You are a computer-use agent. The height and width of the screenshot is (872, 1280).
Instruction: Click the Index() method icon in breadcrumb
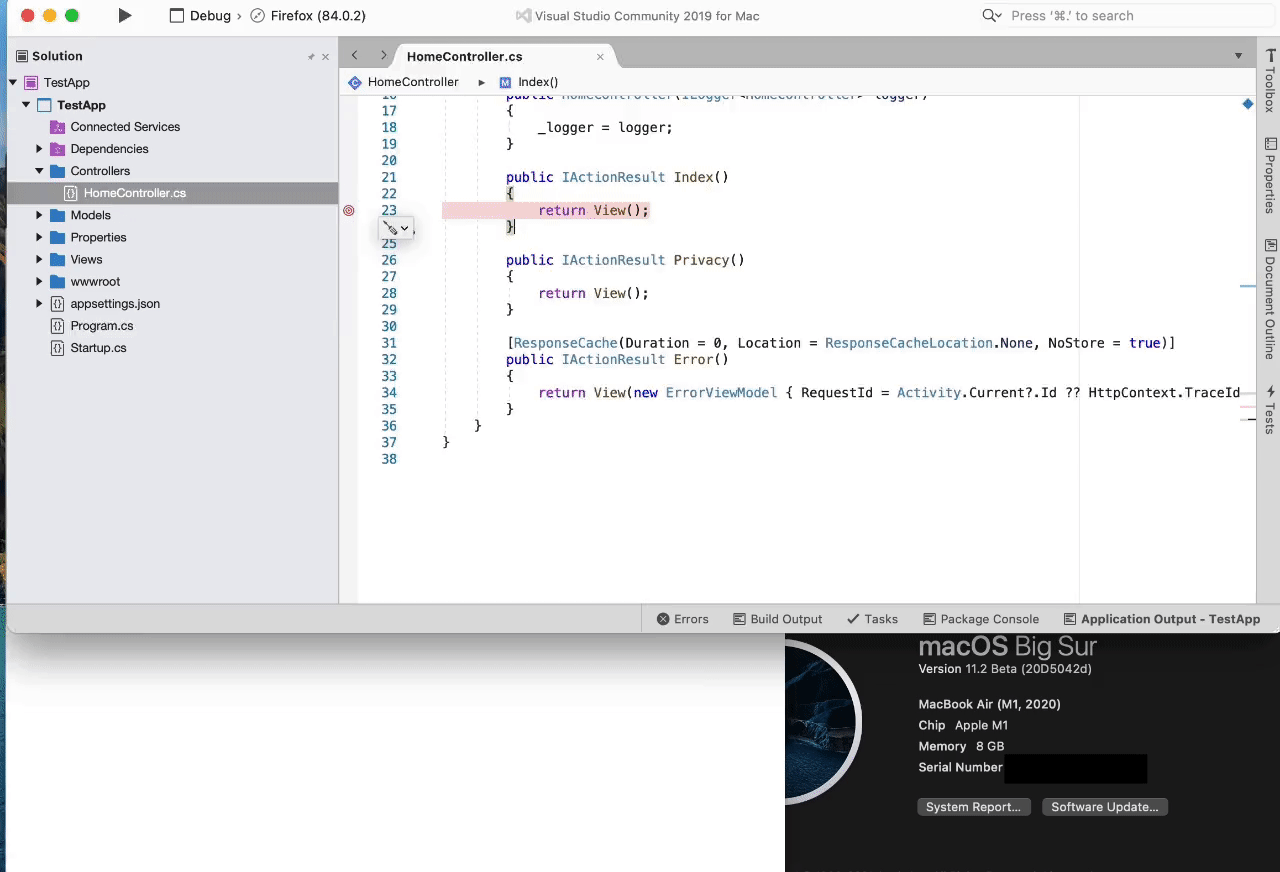click(505, 82)
